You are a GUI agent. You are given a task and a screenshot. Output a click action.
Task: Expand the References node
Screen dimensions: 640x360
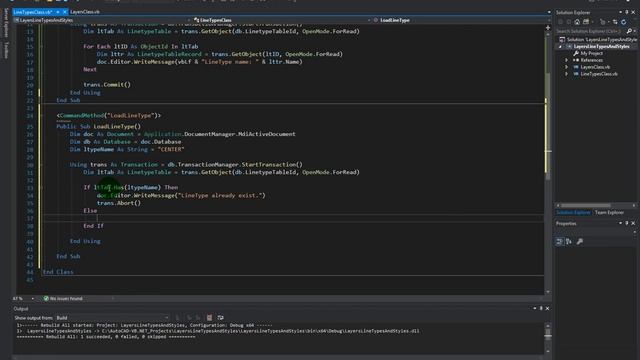click(567, 60)
